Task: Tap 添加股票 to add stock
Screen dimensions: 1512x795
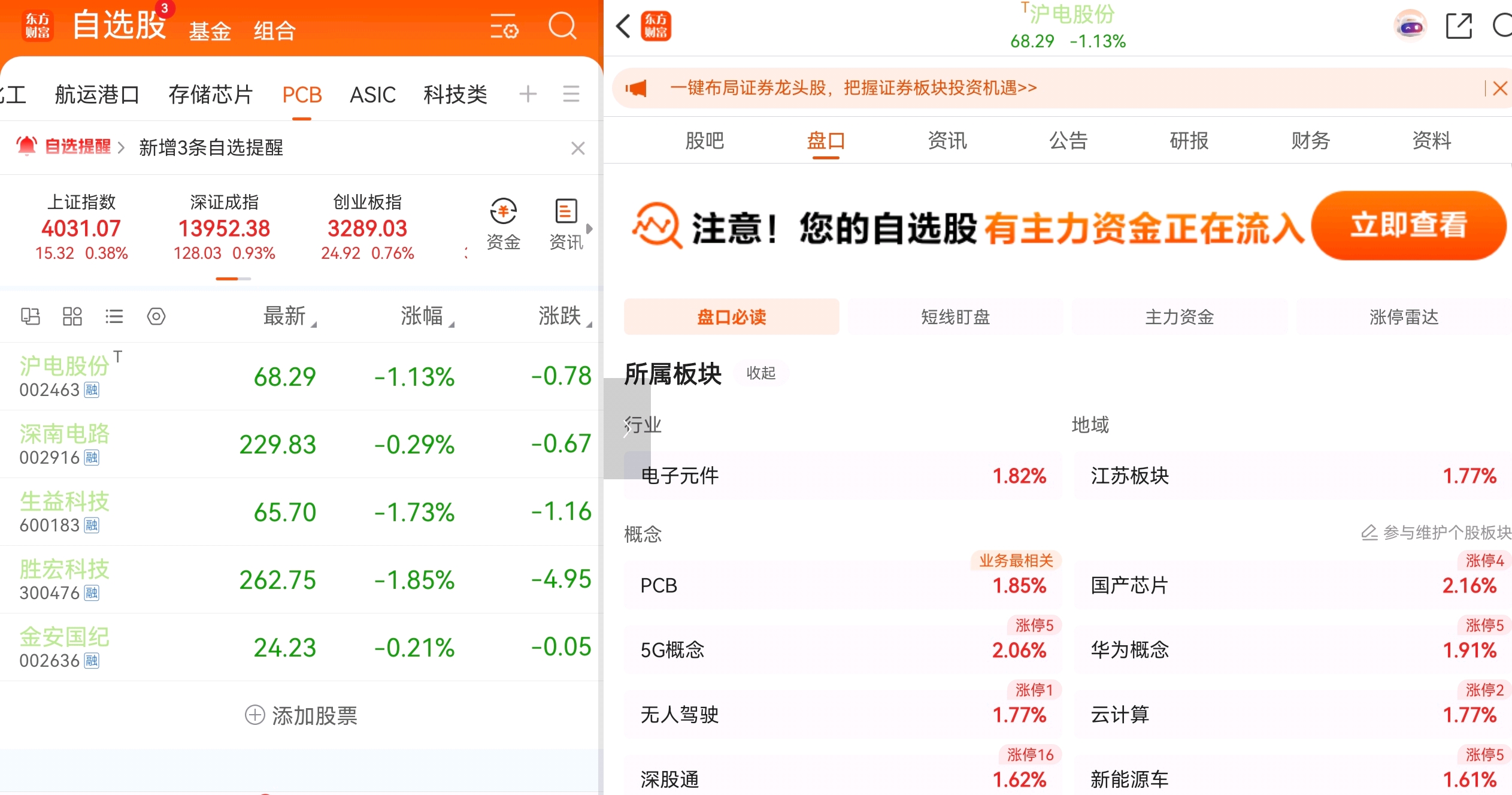Action: [x=301, y=715]
